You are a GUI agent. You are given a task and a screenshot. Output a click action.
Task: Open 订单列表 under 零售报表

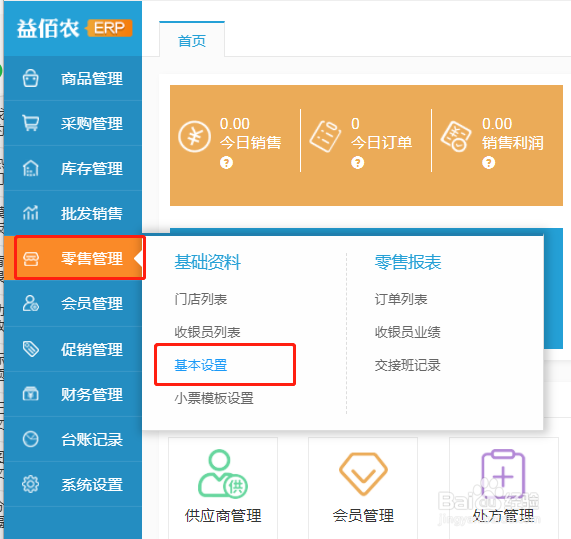click(401, 299)
